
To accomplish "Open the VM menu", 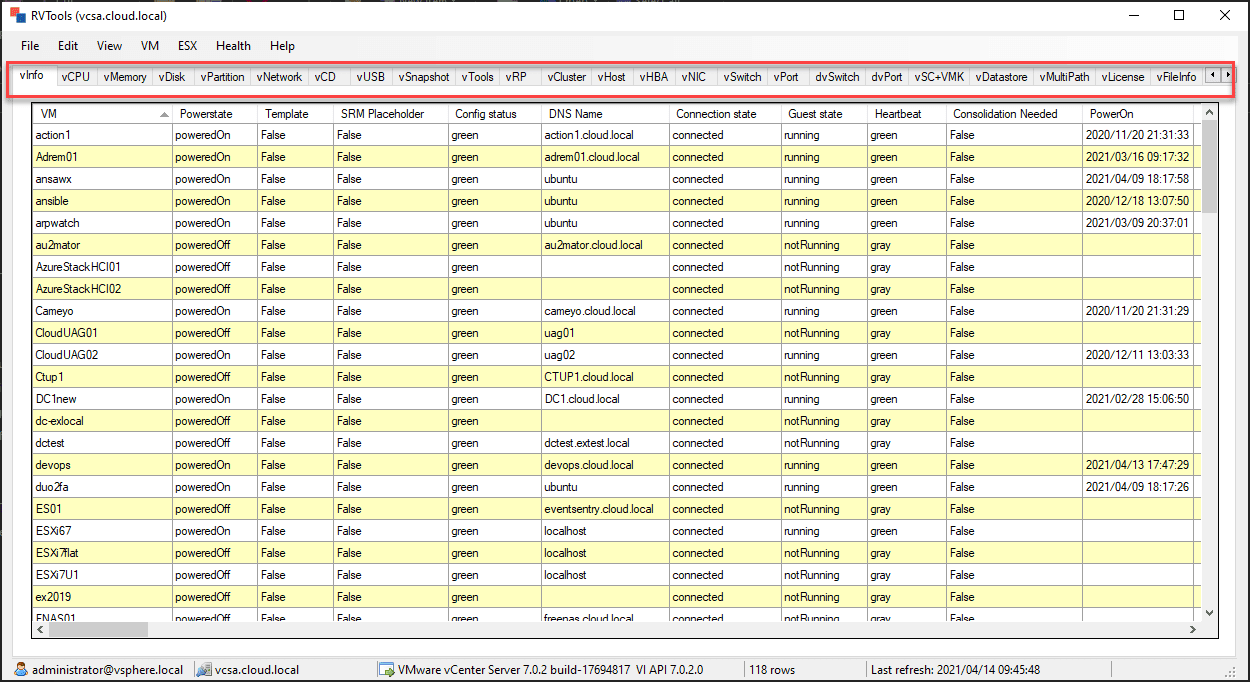I will click(150, 45).
